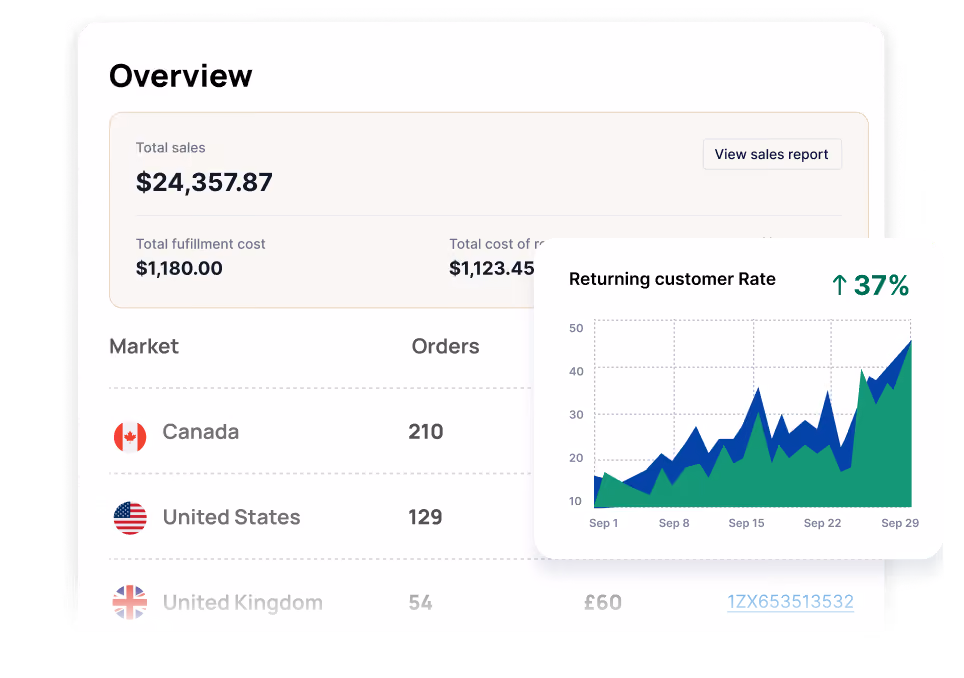Click the 40 y-axis label

click(576, 371)
